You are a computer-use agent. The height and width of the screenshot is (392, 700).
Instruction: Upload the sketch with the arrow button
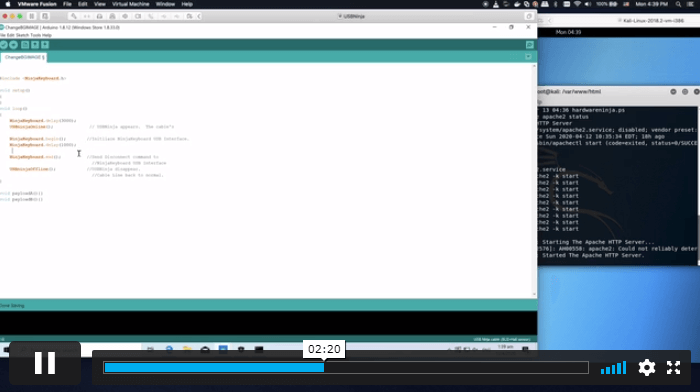tap(13, 45)
